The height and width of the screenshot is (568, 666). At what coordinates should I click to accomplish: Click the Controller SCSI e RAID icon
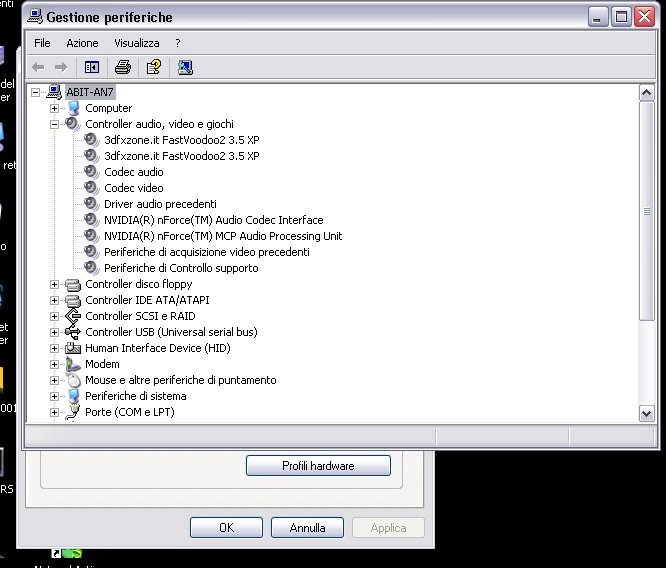(73, 316)
